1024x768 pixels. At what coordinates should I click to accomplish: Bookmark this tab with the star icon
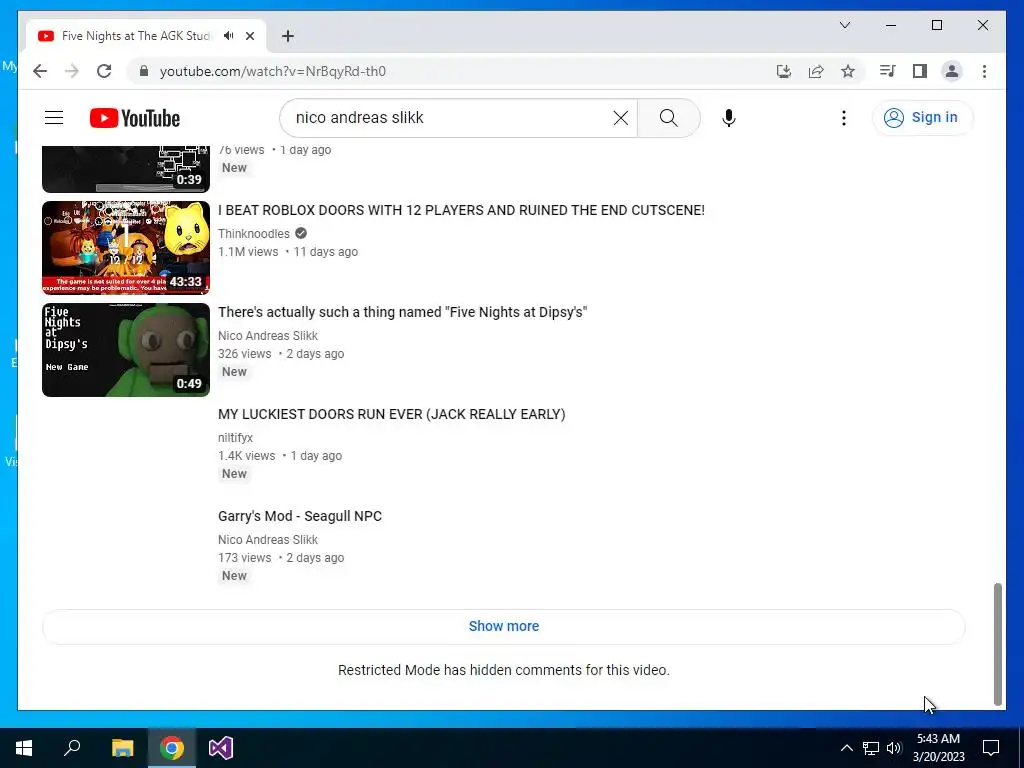click(848, 71)
